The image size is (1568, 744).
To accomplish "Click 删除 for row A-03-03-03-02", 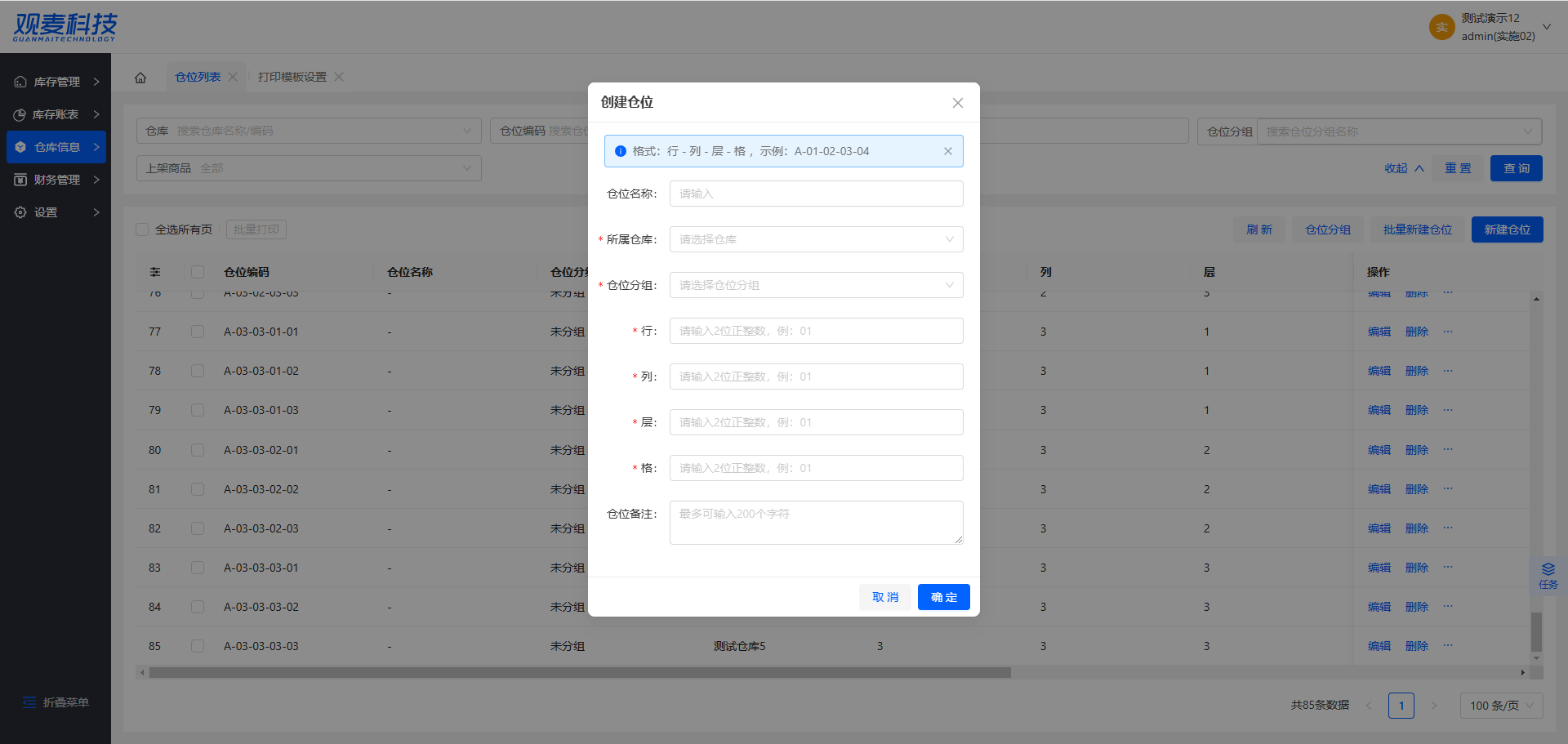I will point(1417,607).
